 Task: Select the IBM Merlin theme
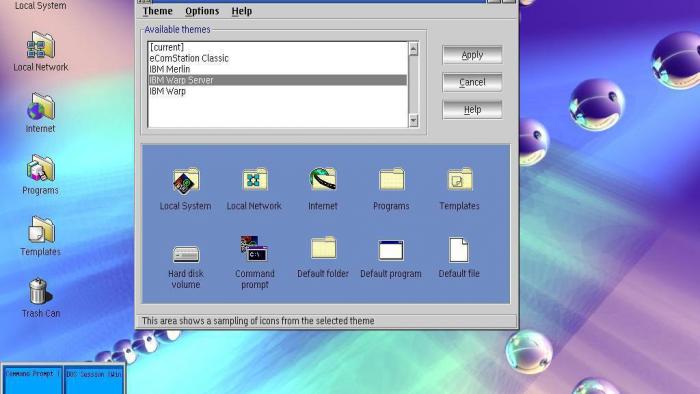[x=278, y=69]
